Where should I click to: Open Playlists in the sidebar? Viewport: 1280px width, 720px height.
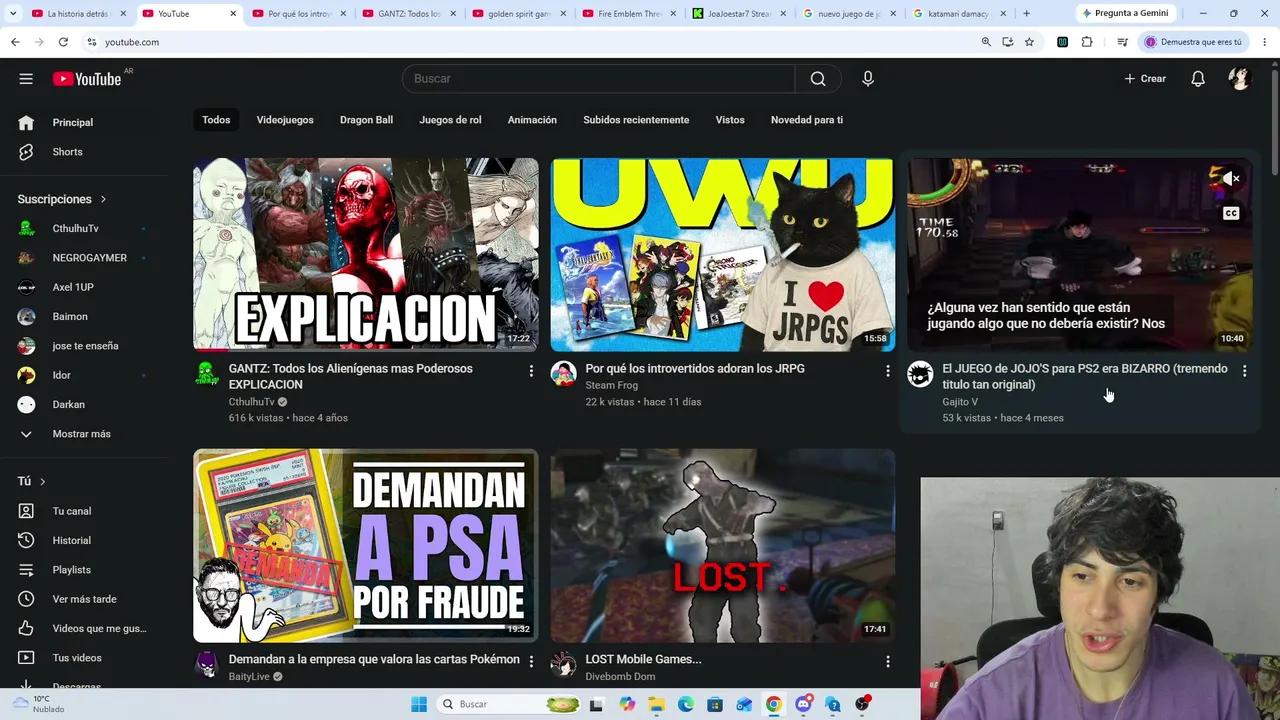pyautogui.click(x=82, y=570)
